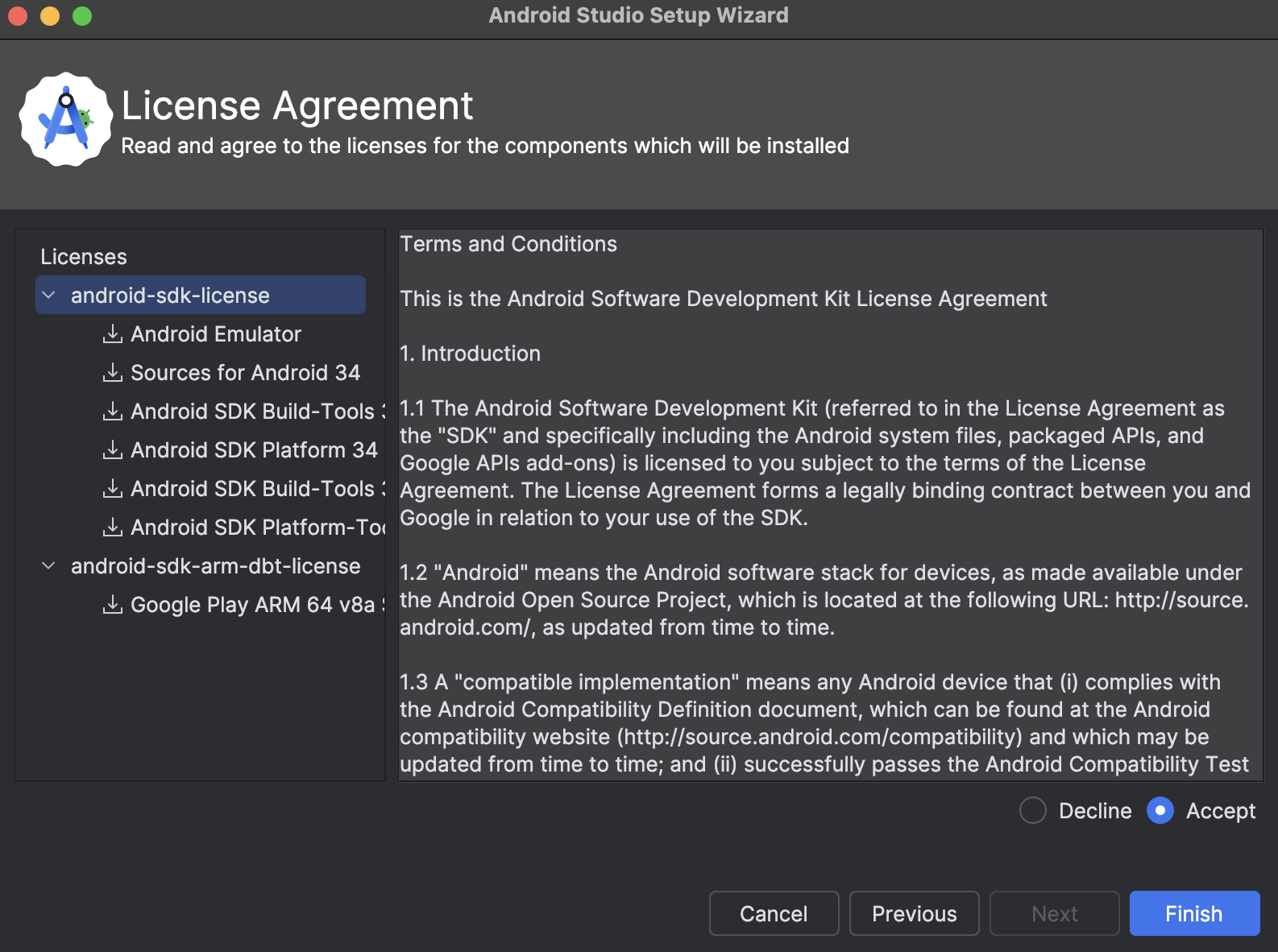This screenshot has width=1278, height=952.
Task: Click paragraph 1.2 about Android definition
Action: click(824, 600)
